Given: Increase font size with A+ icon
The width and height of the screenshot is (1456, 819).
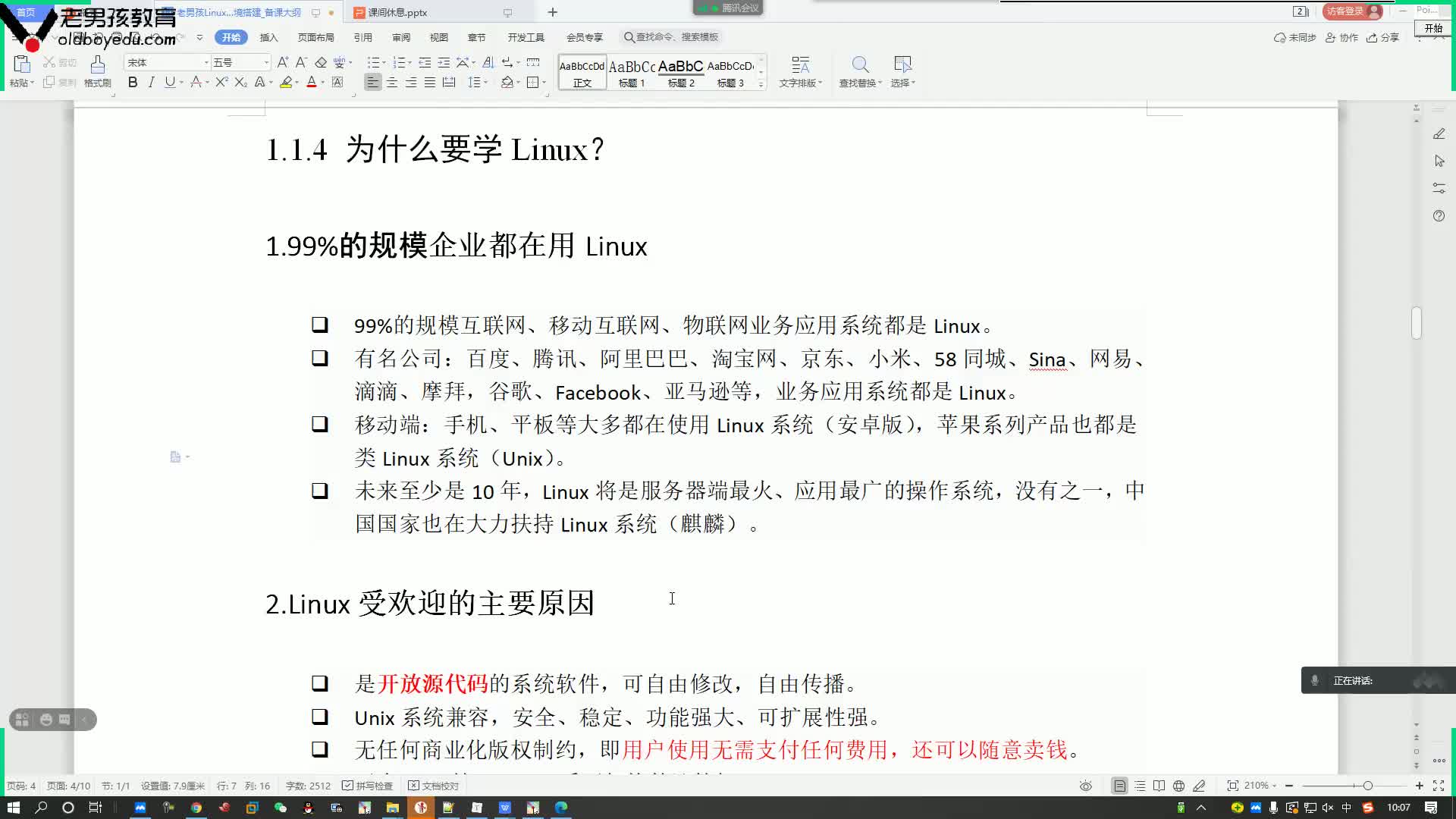Looking at the screenshot, I should 282,62.
